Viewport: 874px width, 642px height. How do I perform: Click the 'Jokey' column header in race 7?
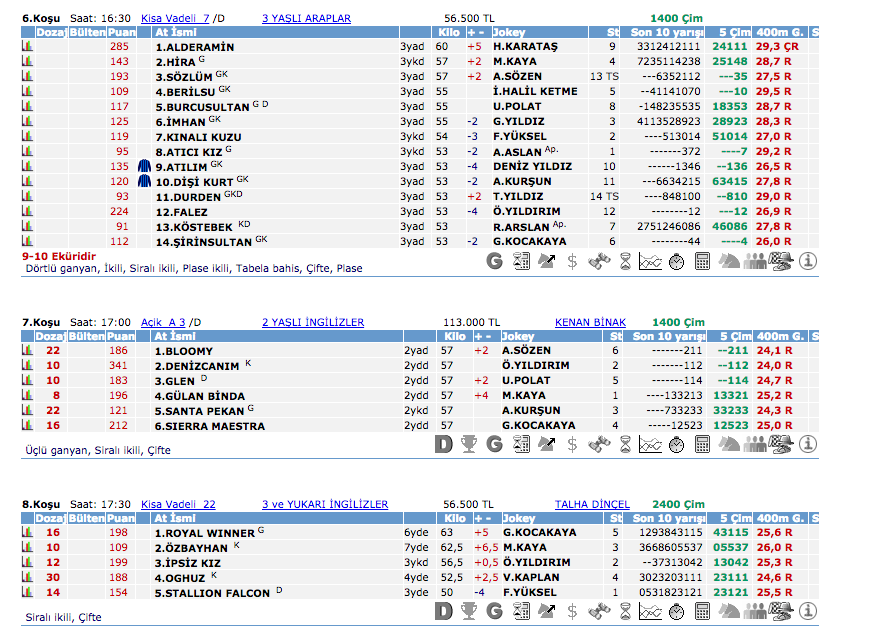pyautogui.click(x=519, y=337)
